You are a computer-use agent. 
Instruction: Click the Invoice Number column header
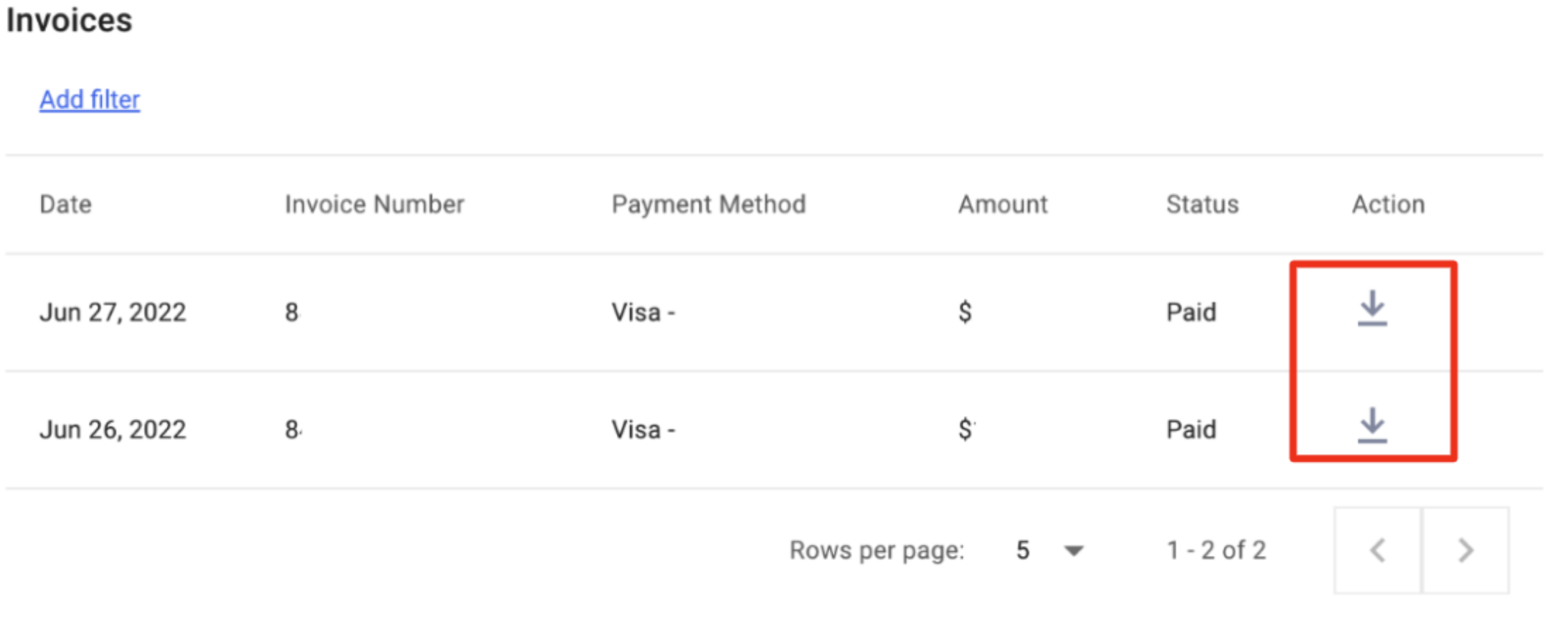(374, 205)
